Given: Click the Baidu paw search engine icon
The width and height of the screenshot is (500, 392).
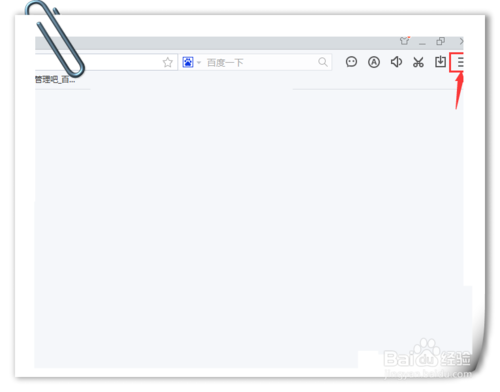Looking at the screenshot, I should pyautogui.click(x=188, y=62).
